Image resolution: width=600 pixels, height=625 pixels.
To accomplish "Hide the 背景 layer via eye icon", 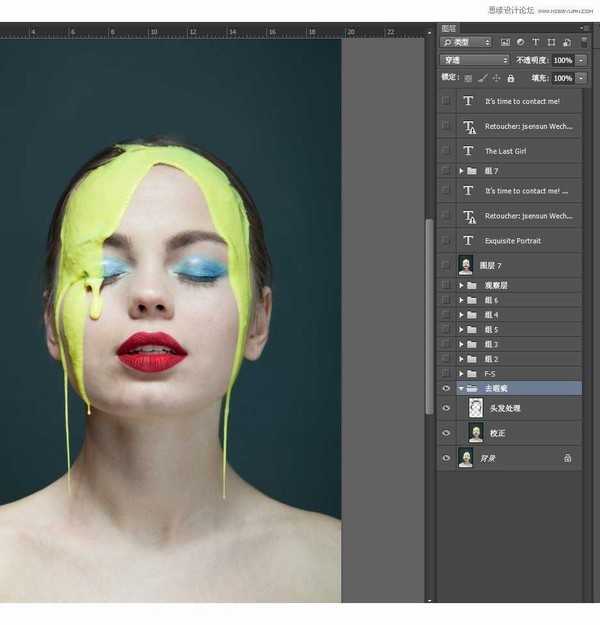I will [x=446, y=458].
